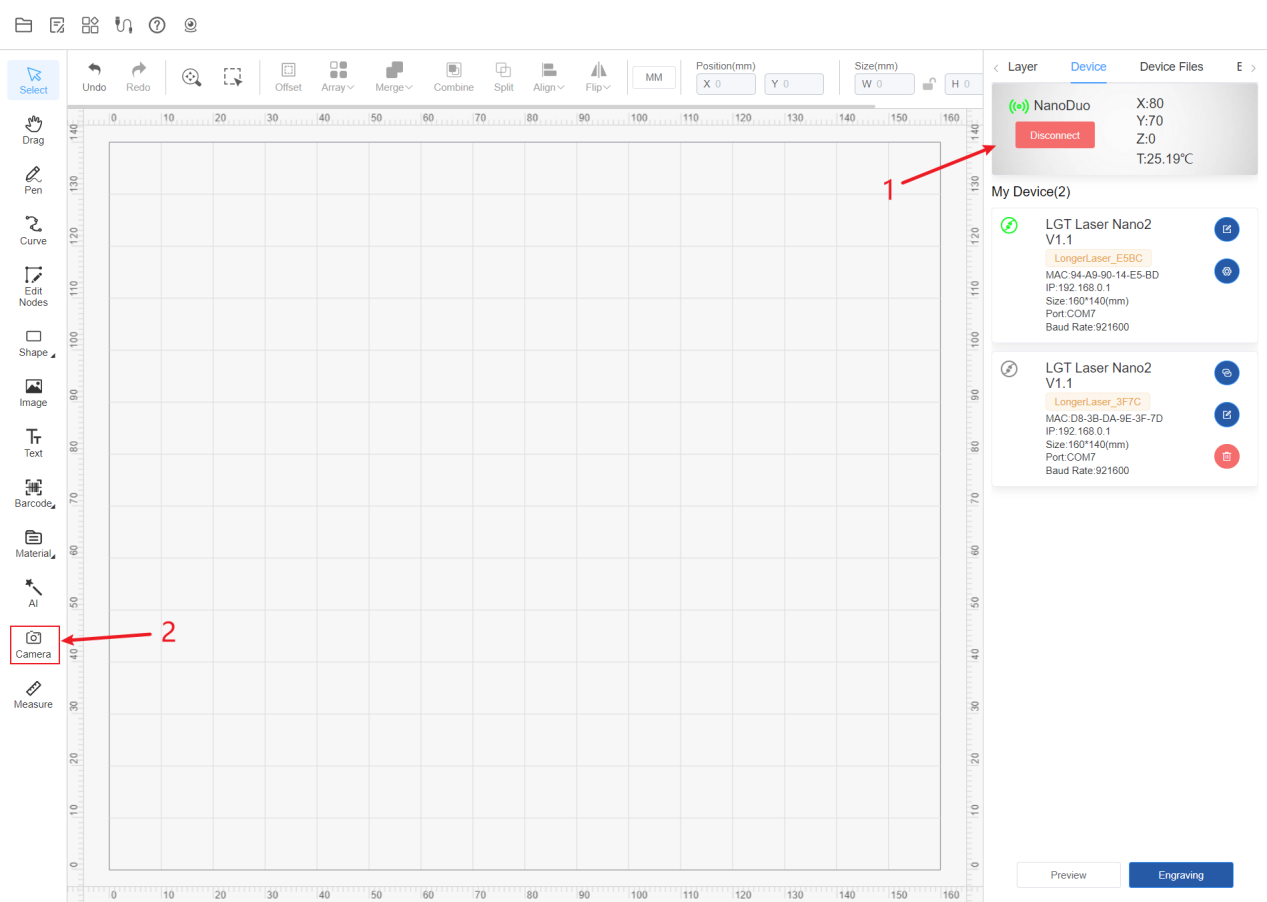This screenshot has width=1267, height=902.
Task: Click the LongerLaser_E5BC name tag
Action: tap(1098, 258)
